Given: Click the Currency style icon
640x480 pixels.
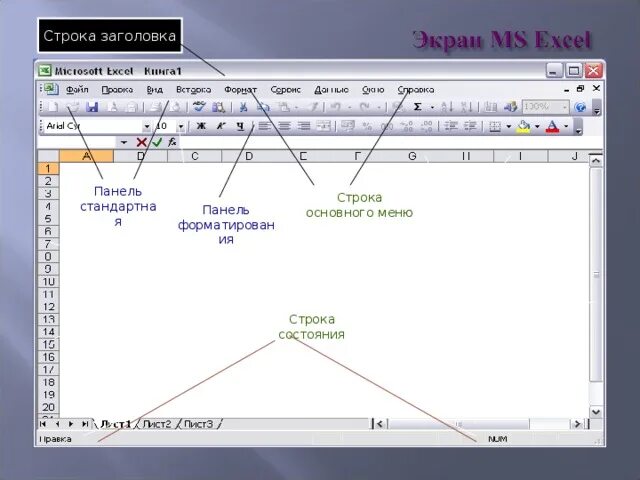Looking at the screenshot, I should pos(347,127).
